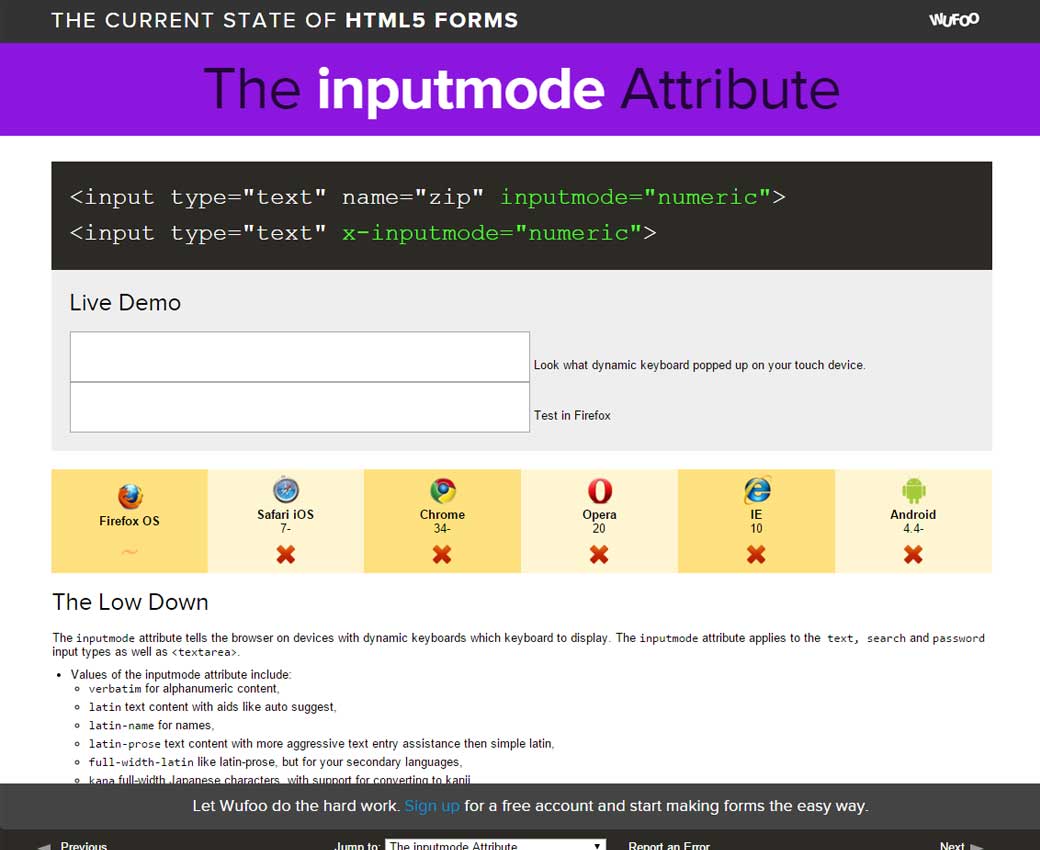Click the Opera browser icon
The width and height of the screenshot is (1040, 850).
599,490
